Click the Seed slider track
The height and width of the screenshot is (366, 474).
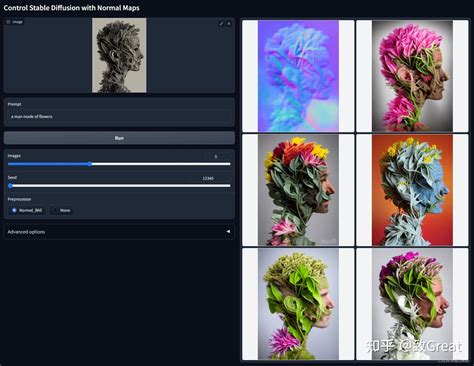pyautogui.click(x=119, y=186)
